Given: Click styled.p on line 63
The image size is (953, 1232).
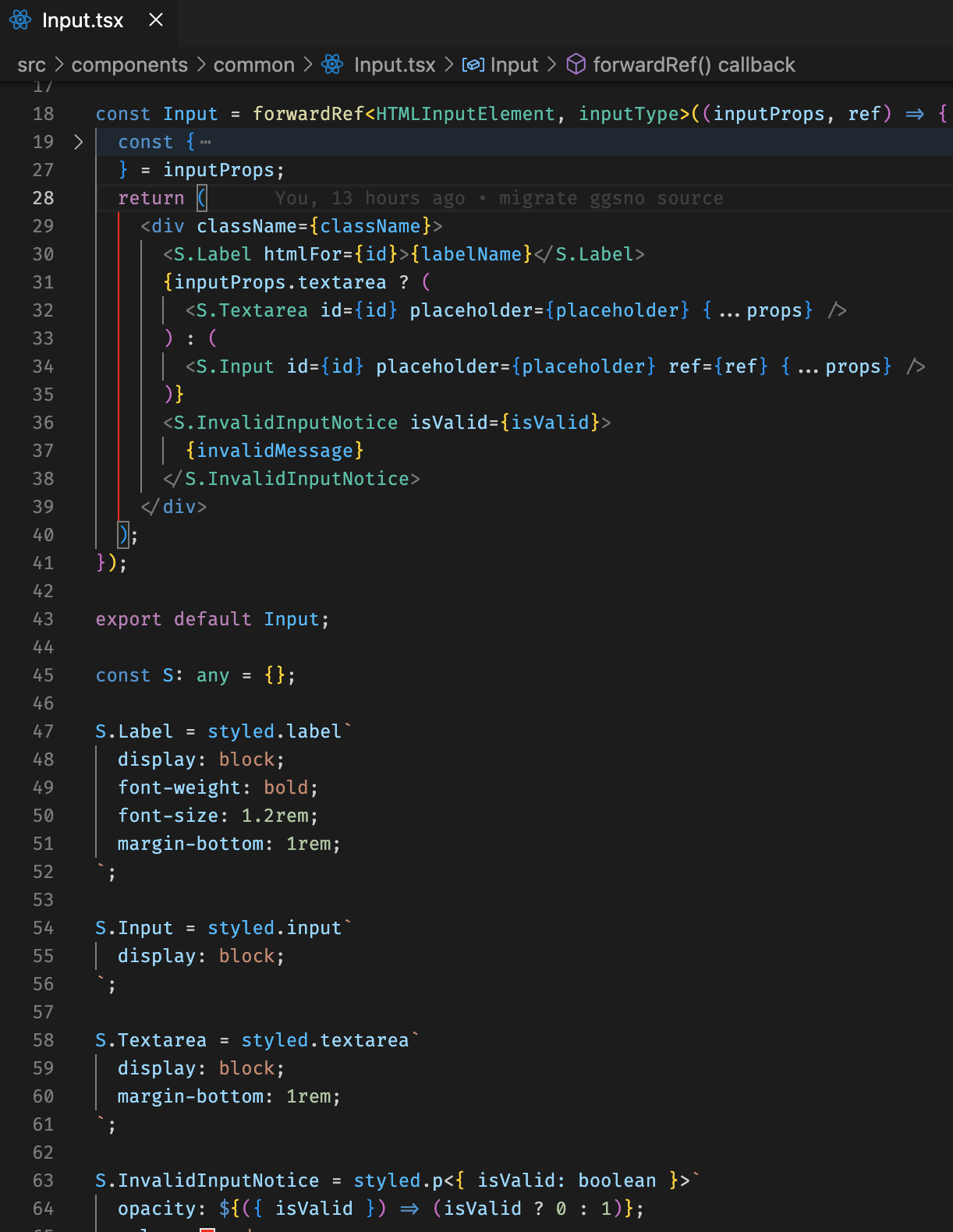Looking at the screenshot, I should (x=399, y=1181).
